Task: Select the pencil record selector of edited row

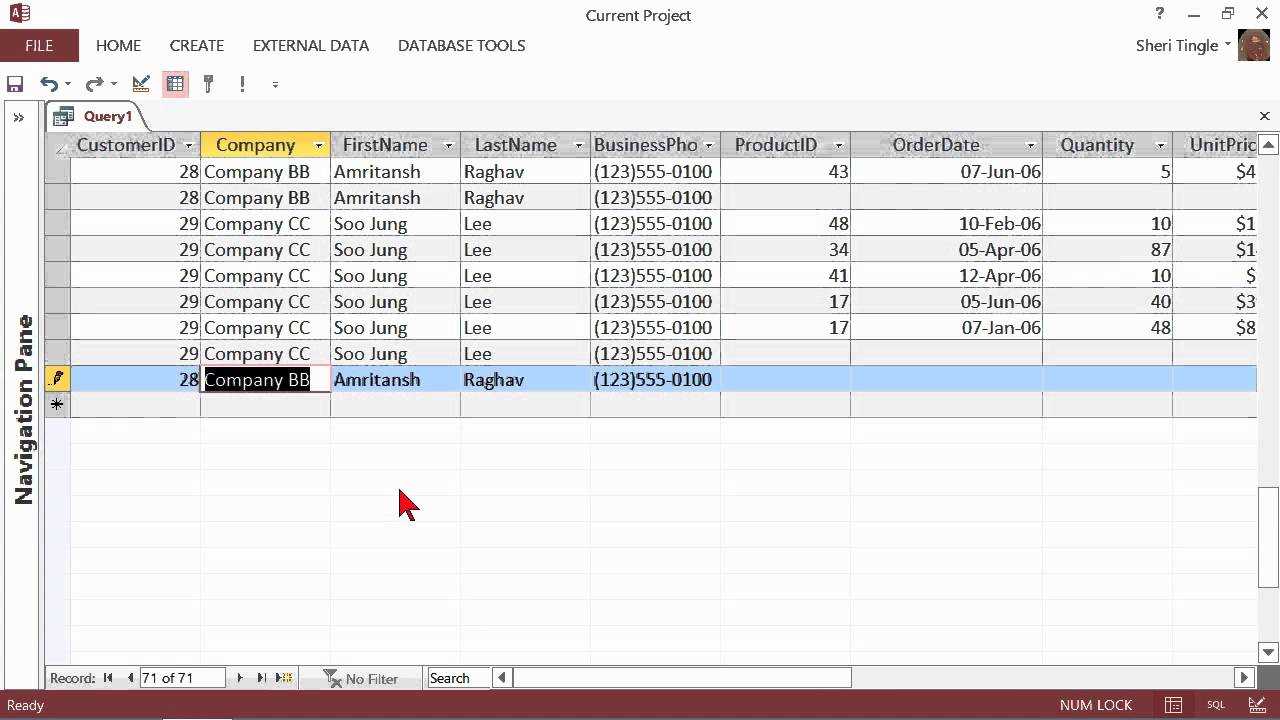Action: (x=58, y=379)
